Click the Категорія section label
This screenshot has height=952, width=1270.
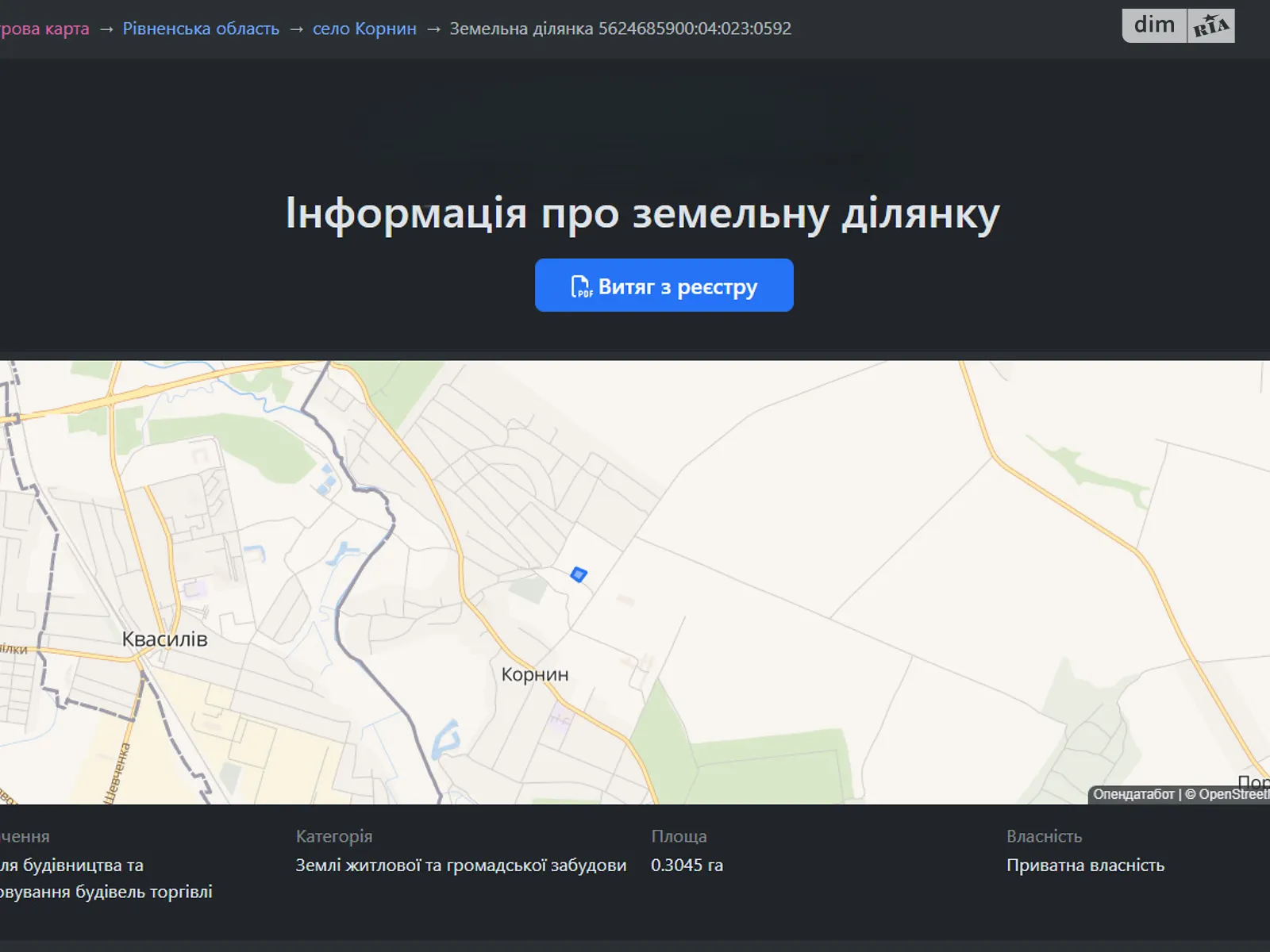(x=334, y=835)
